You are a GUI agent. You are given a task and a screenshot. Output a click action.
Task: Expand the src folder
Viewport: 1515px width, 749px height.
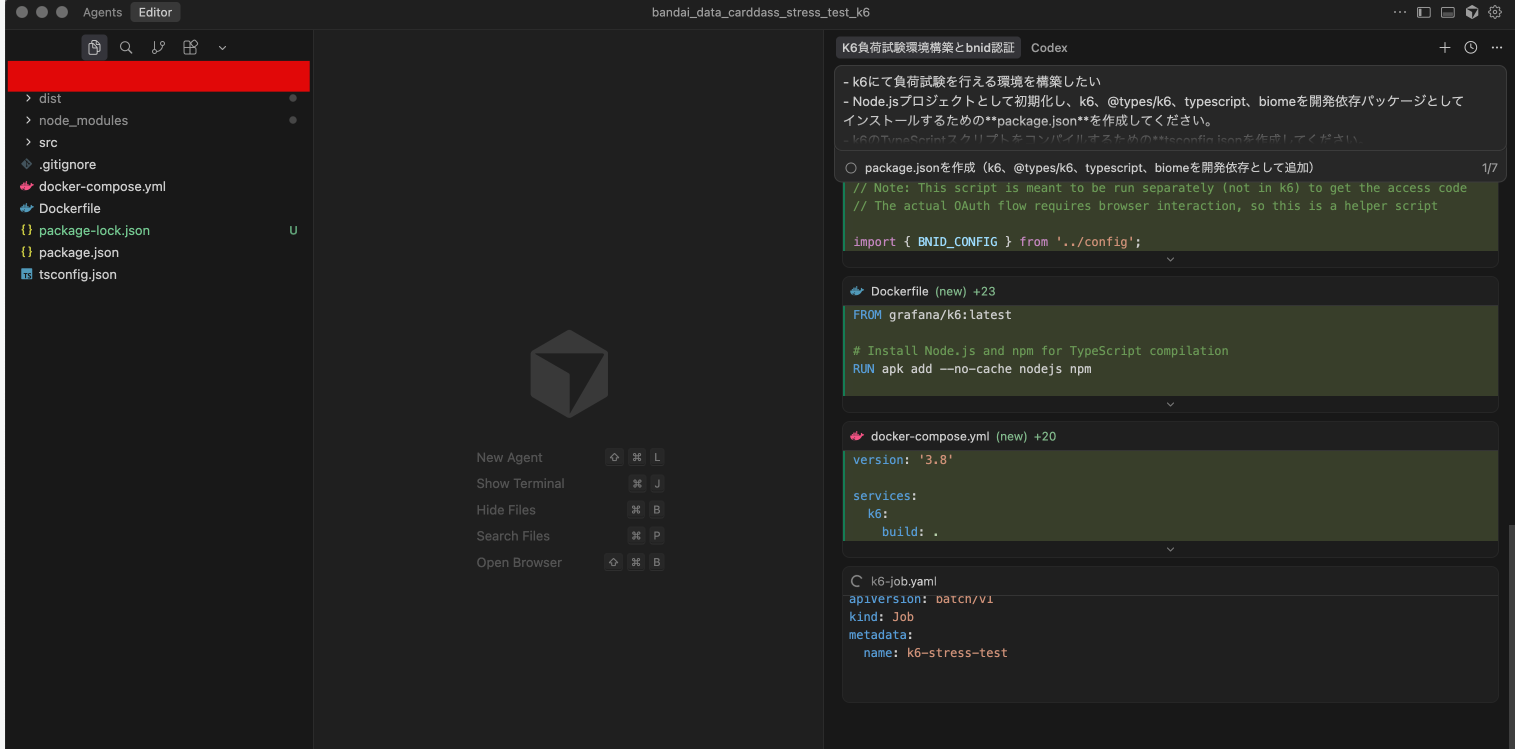click(x=27, y=142)
